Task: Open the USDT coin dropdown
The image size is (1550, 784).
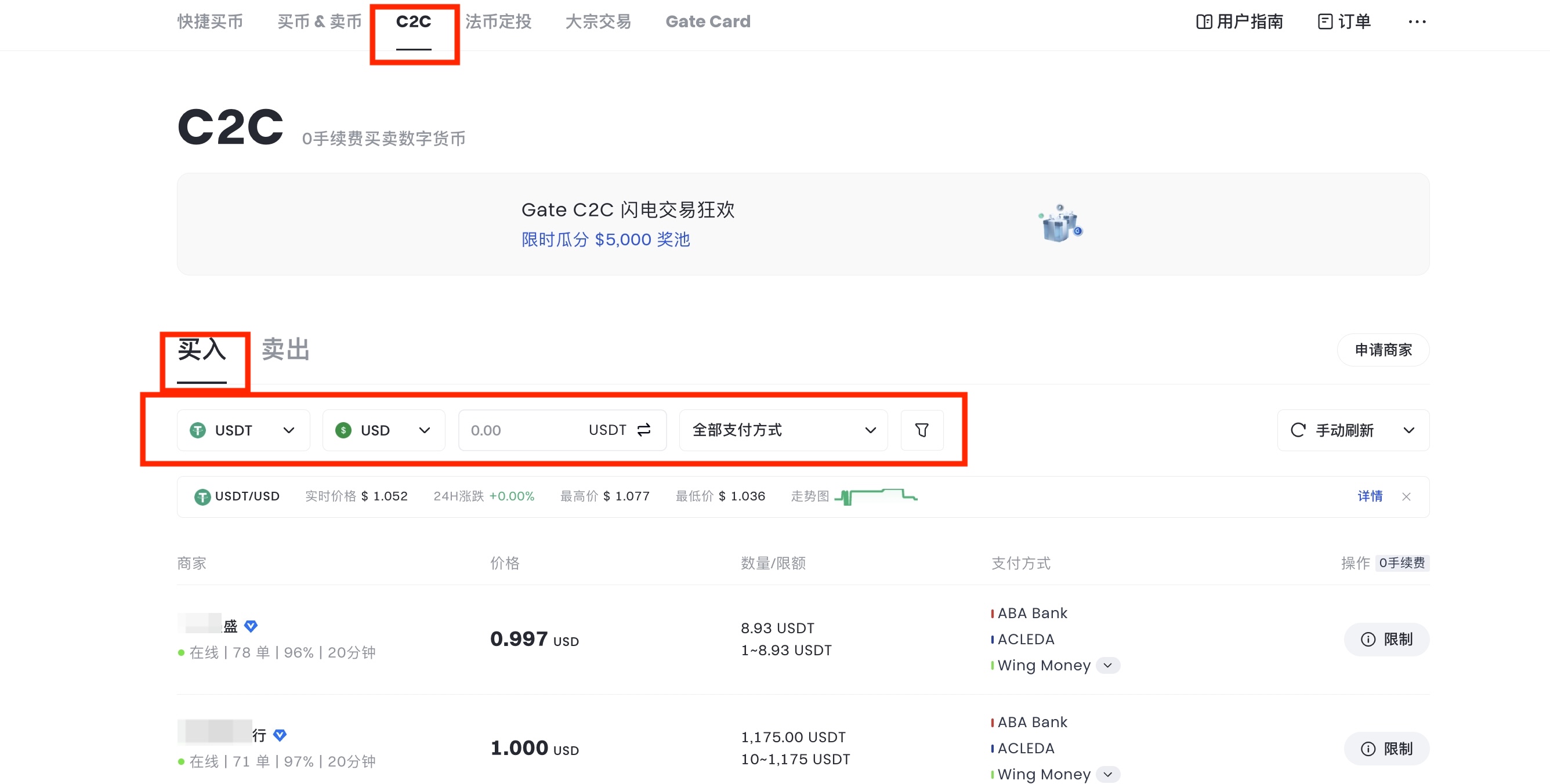Action: click(x=243, y=430)
